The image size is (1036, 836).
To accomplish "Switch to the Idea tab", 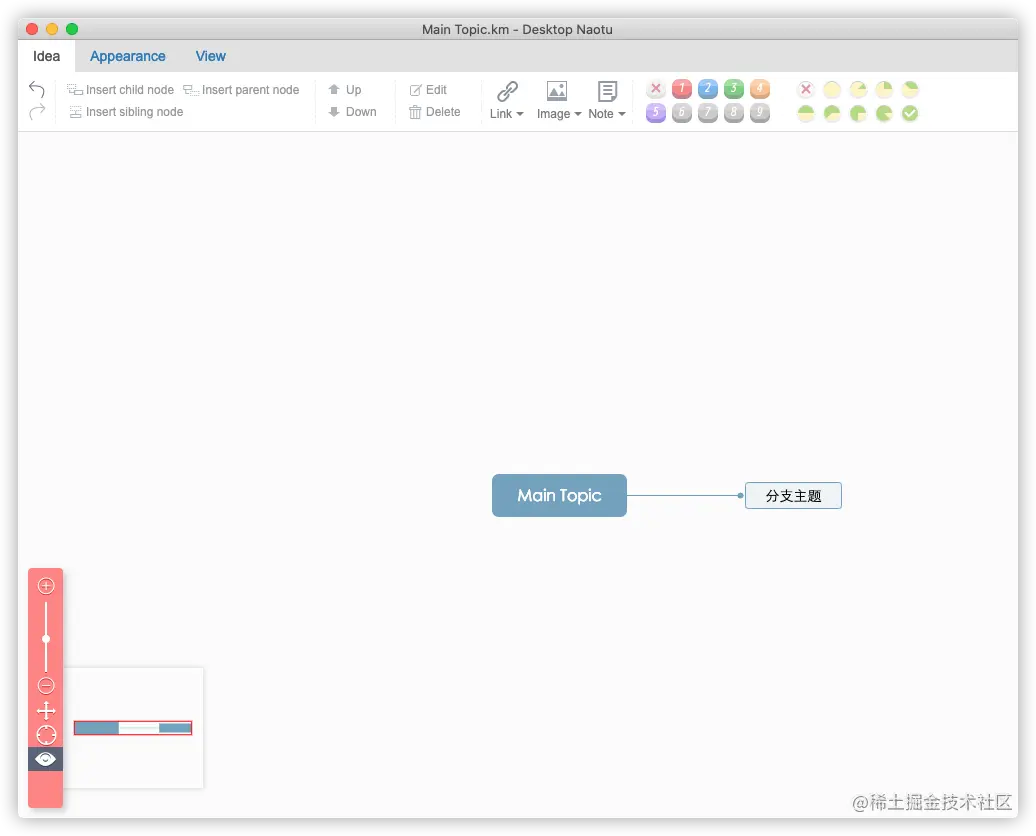I will click(46, 56).
